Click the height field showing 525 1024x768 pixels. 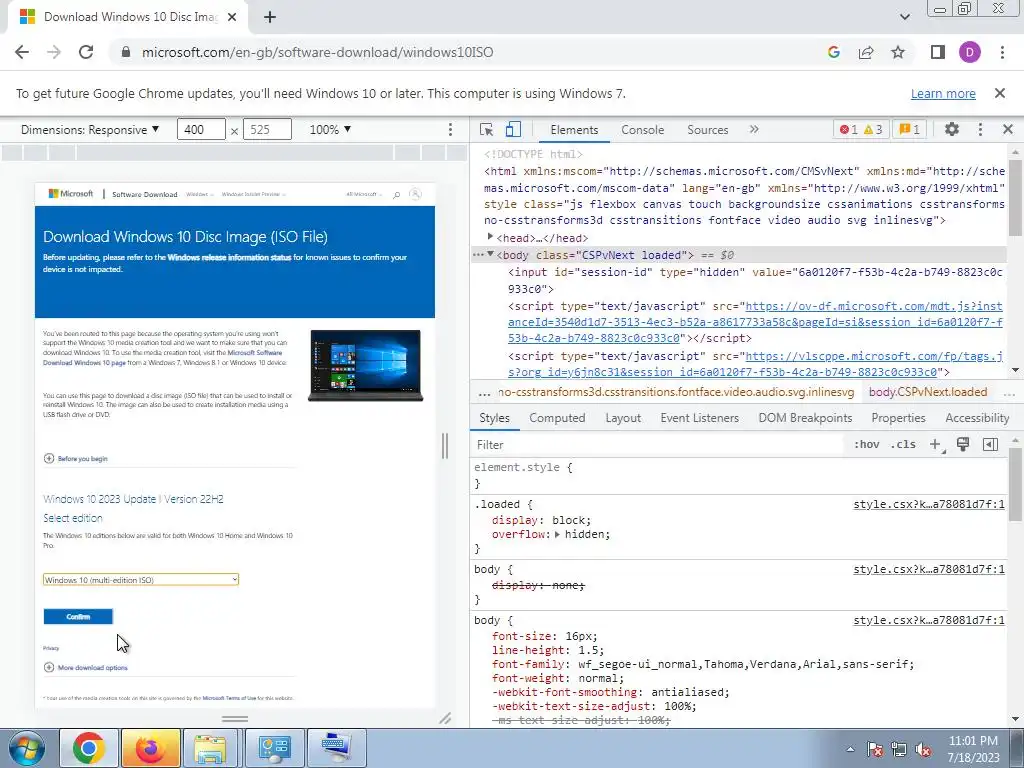(267, 129)
